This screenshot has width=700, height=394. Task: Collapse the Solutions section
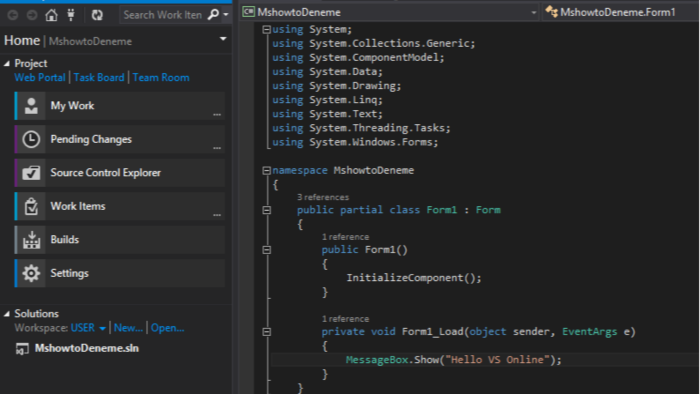point(7,314)
